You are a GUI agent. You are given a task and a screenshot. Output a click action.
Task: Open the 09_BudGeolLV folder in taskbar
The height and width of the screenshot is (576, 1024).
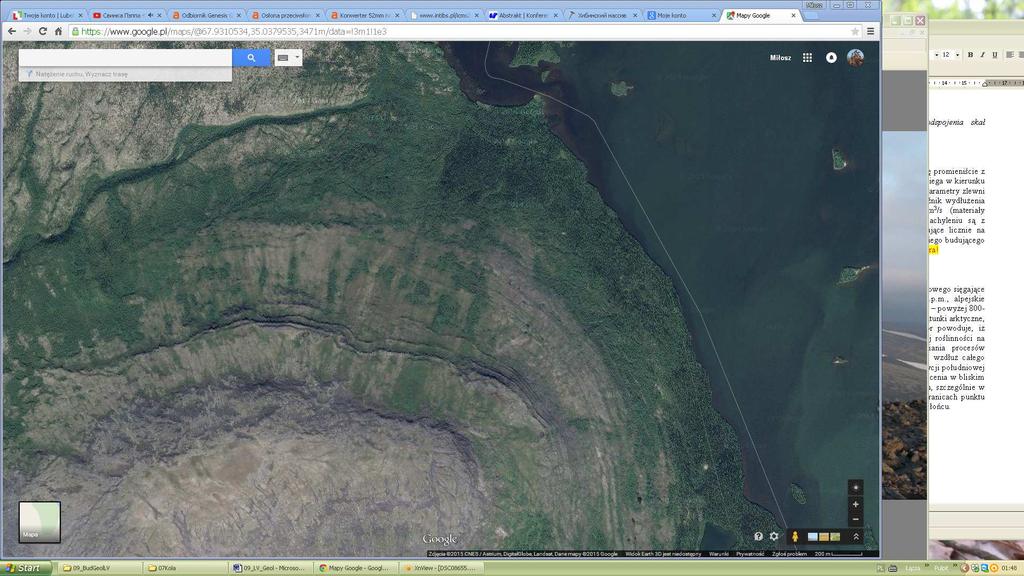pos(99,568)
